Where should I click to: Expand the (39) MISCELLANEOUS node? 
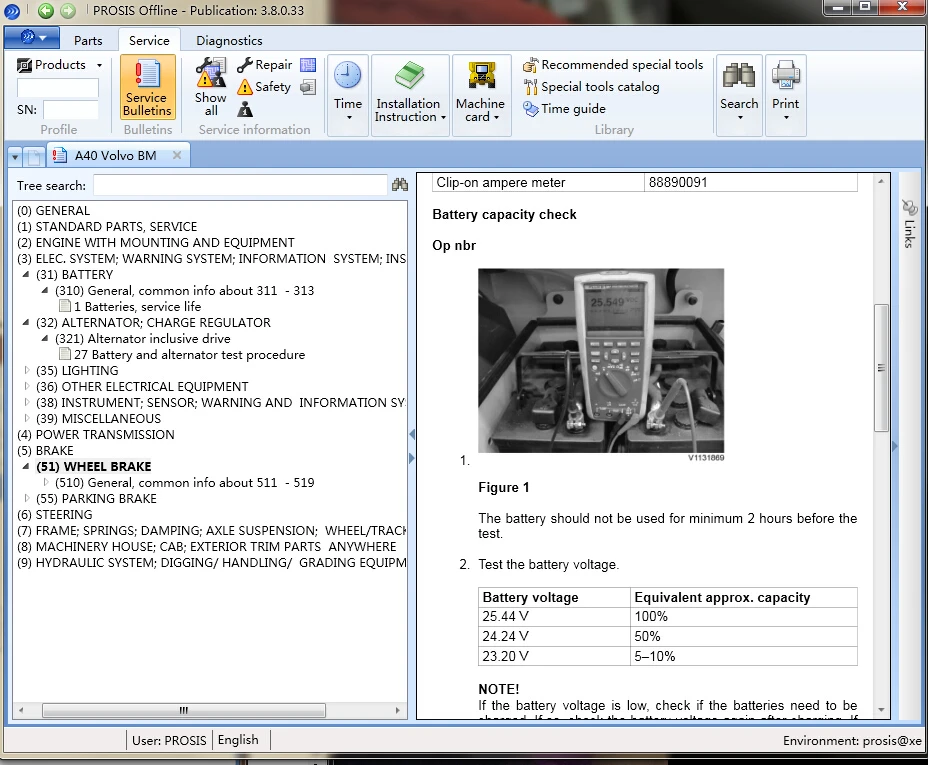(x=27, y=418)
